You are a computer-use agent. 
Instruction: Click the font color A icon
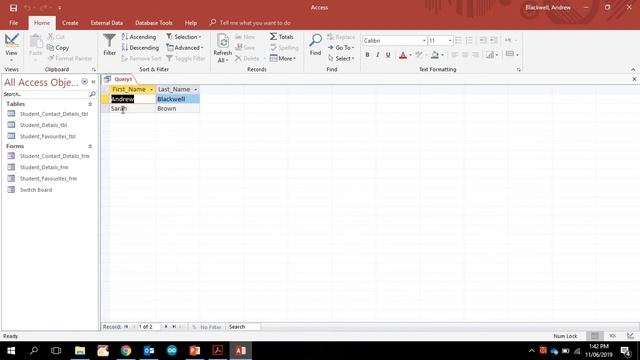tap(403, 55)
